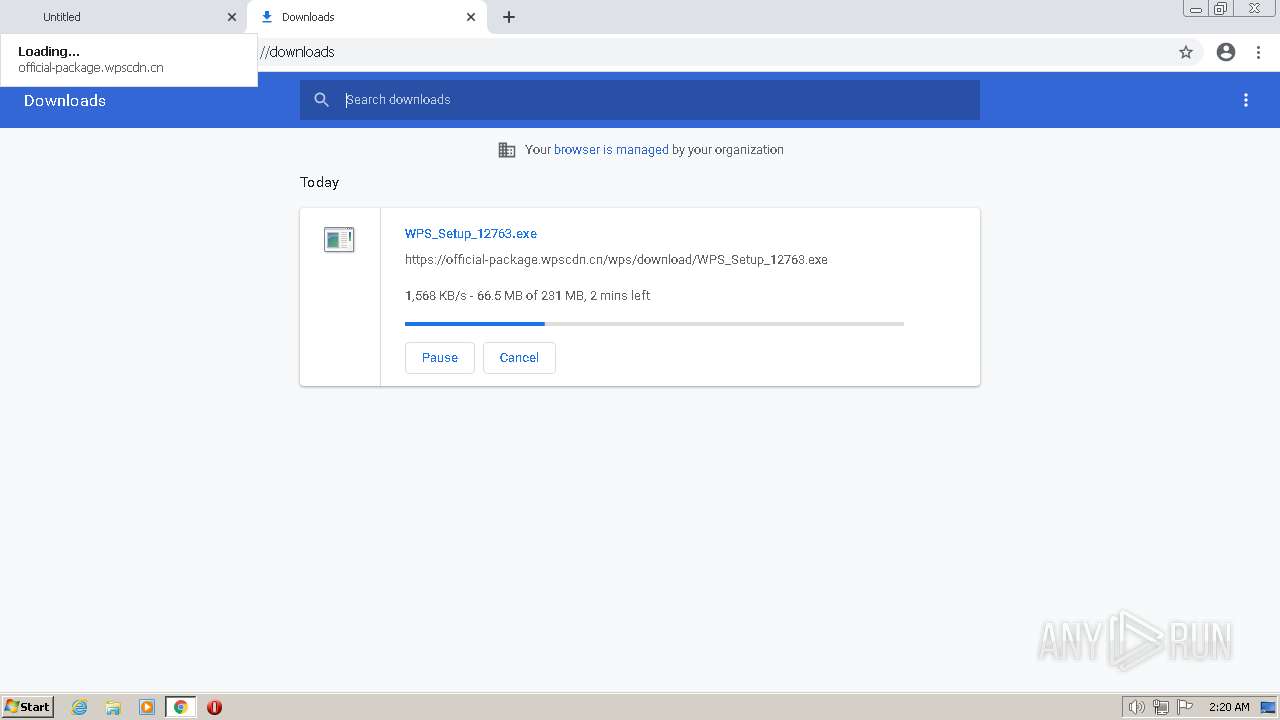Click the download speed status text
Image resolution: width=1280 pixels, height=720 pixels.
click(528, 295)
